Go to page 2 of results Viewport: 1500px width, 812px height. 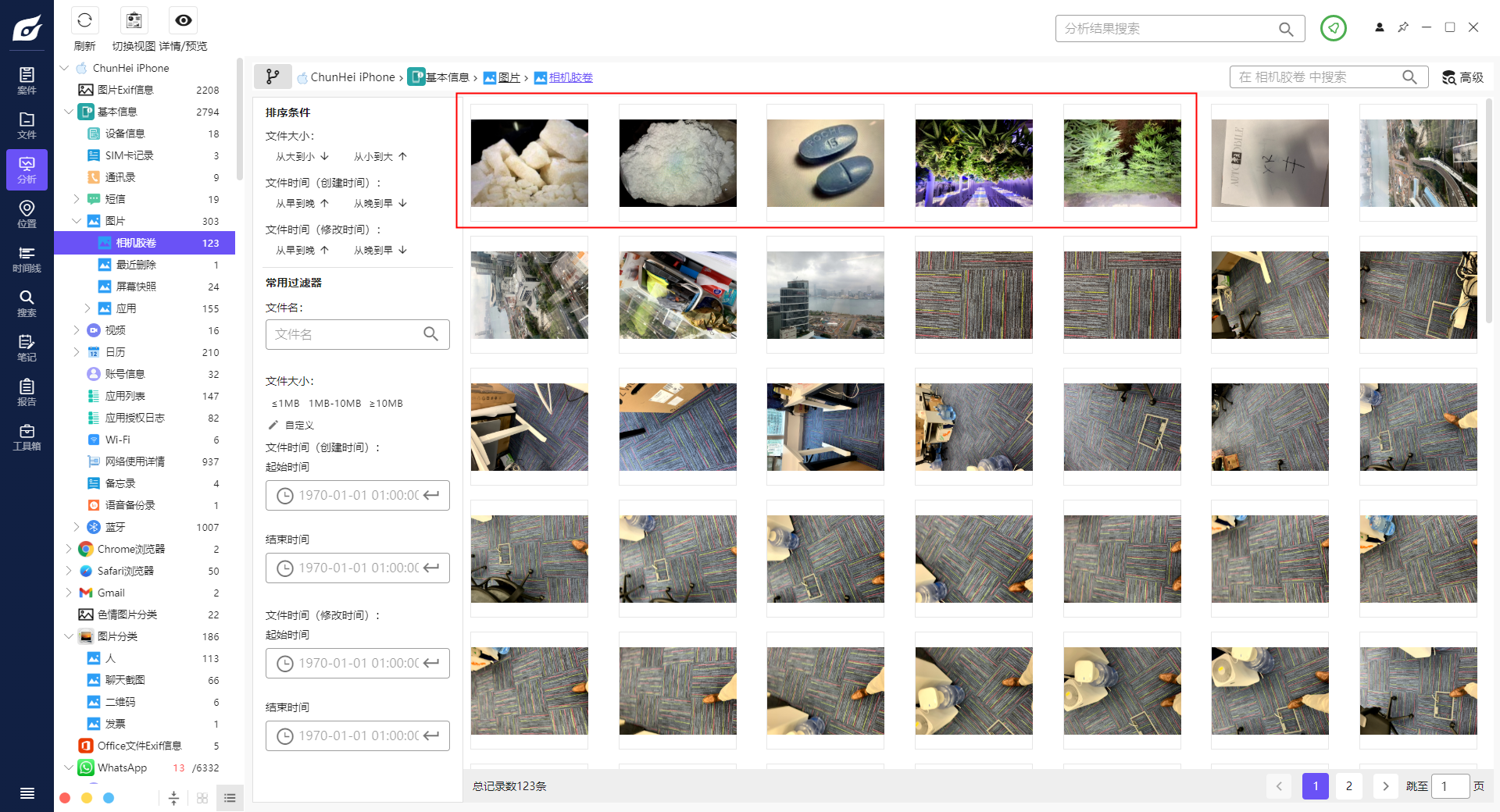click(1348, 786)
